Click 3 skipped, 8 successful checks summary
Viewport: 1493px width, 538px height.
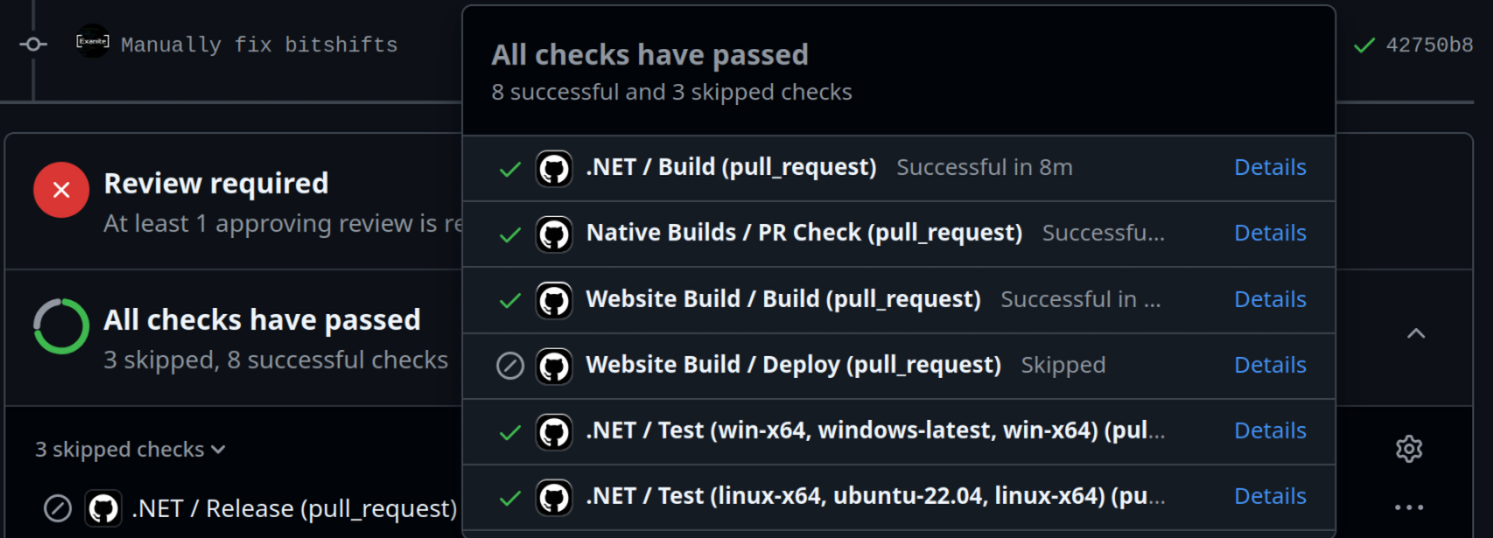click(276, 360)
